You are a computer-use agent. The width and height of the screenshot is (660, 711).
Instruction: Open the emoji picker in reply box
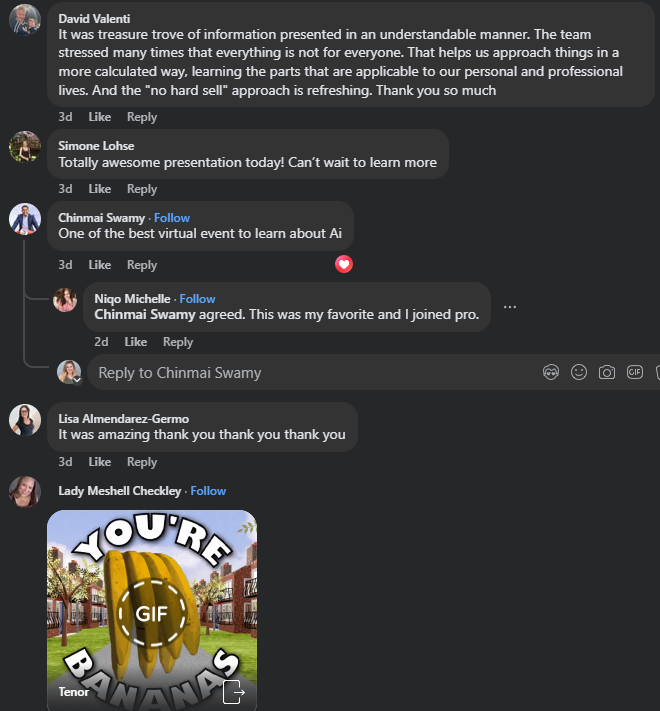click(x=579, y=372)
